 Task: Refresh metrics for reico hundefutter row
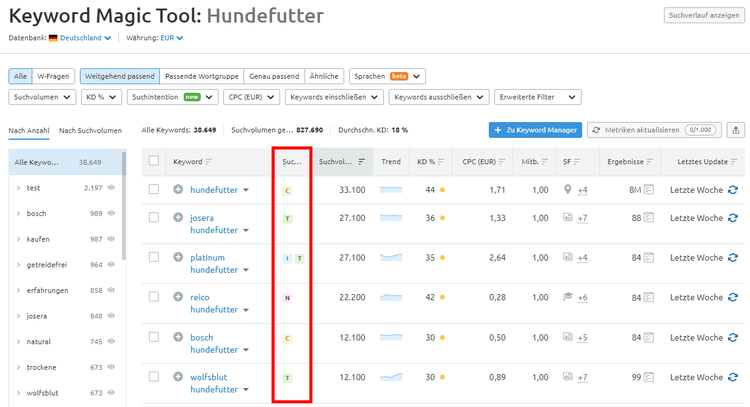pyautogui.click(x=733, y=297)
